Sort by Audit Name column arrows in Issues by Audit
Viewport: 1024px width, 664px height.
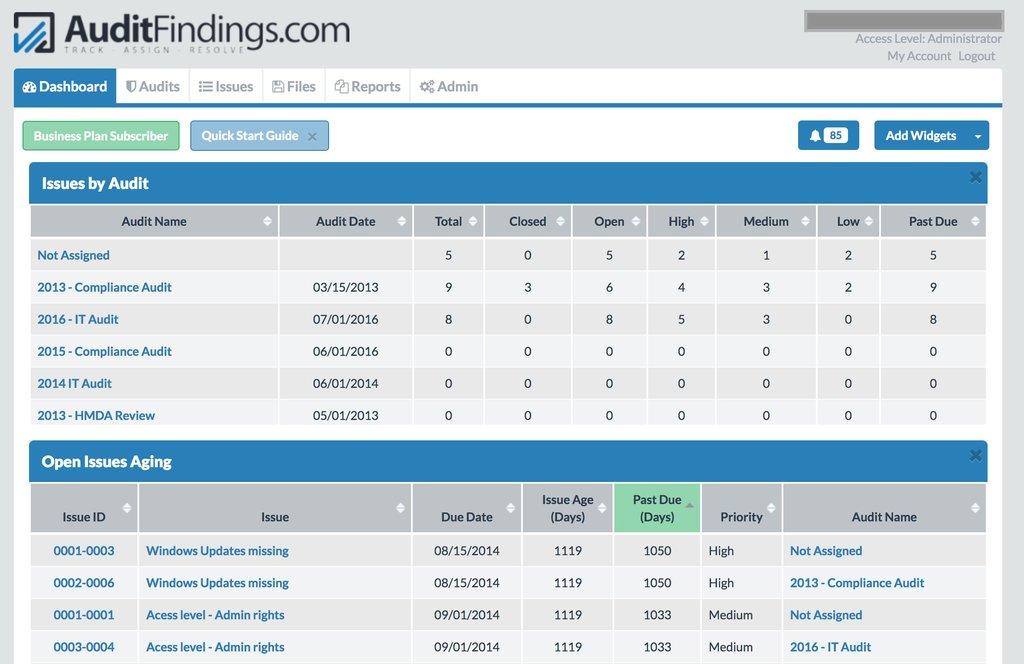(267, 221)
